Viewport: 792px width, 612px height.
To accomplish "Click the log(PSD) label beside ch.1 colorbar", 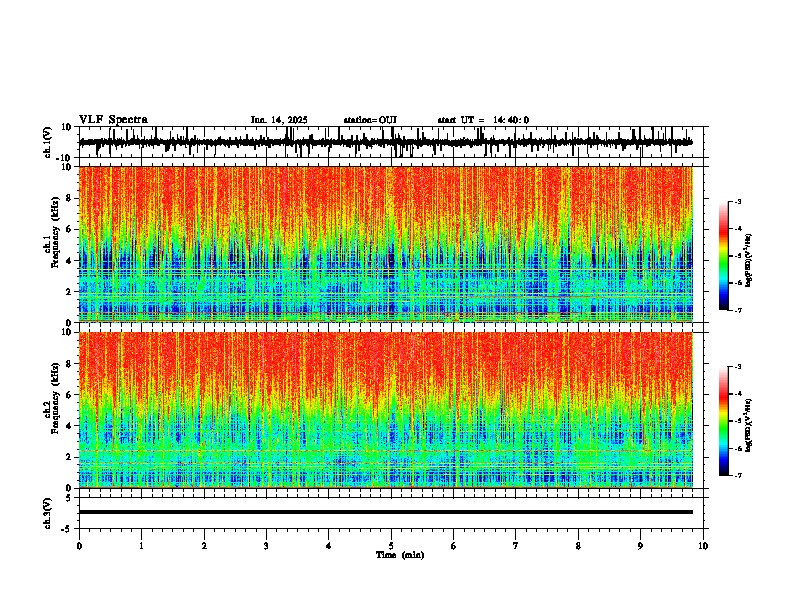I will click(x=749, y=261).
